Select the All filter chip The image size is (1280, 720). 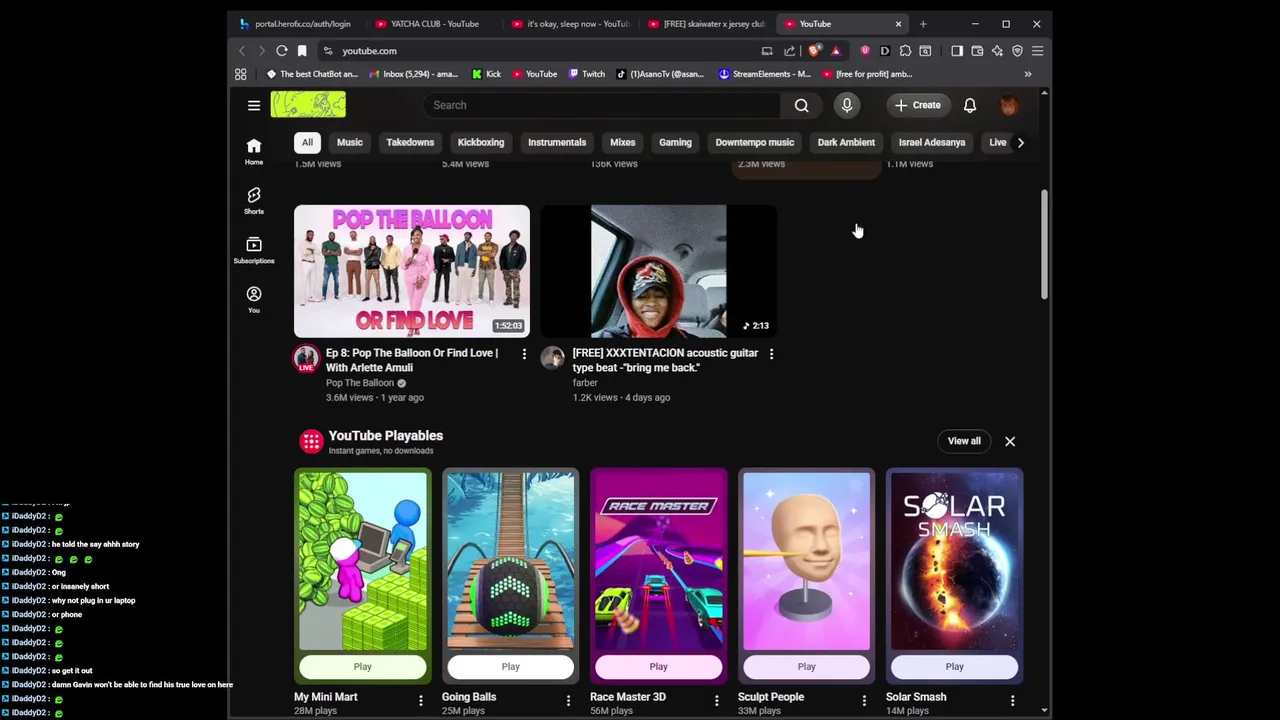[x=307, y=142]
